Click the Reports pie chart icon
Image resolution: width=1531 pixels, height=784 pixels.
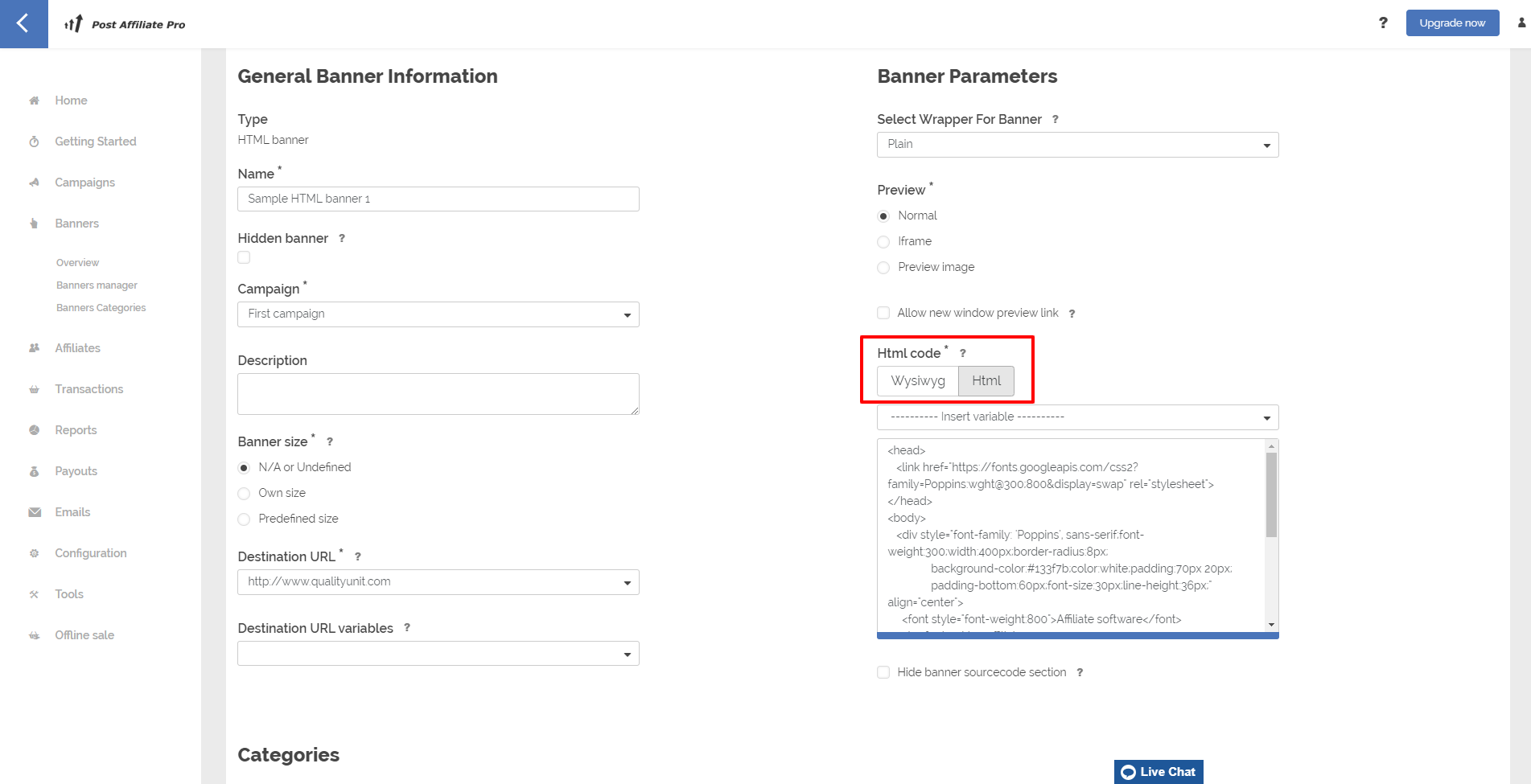(x=35, y=430)
